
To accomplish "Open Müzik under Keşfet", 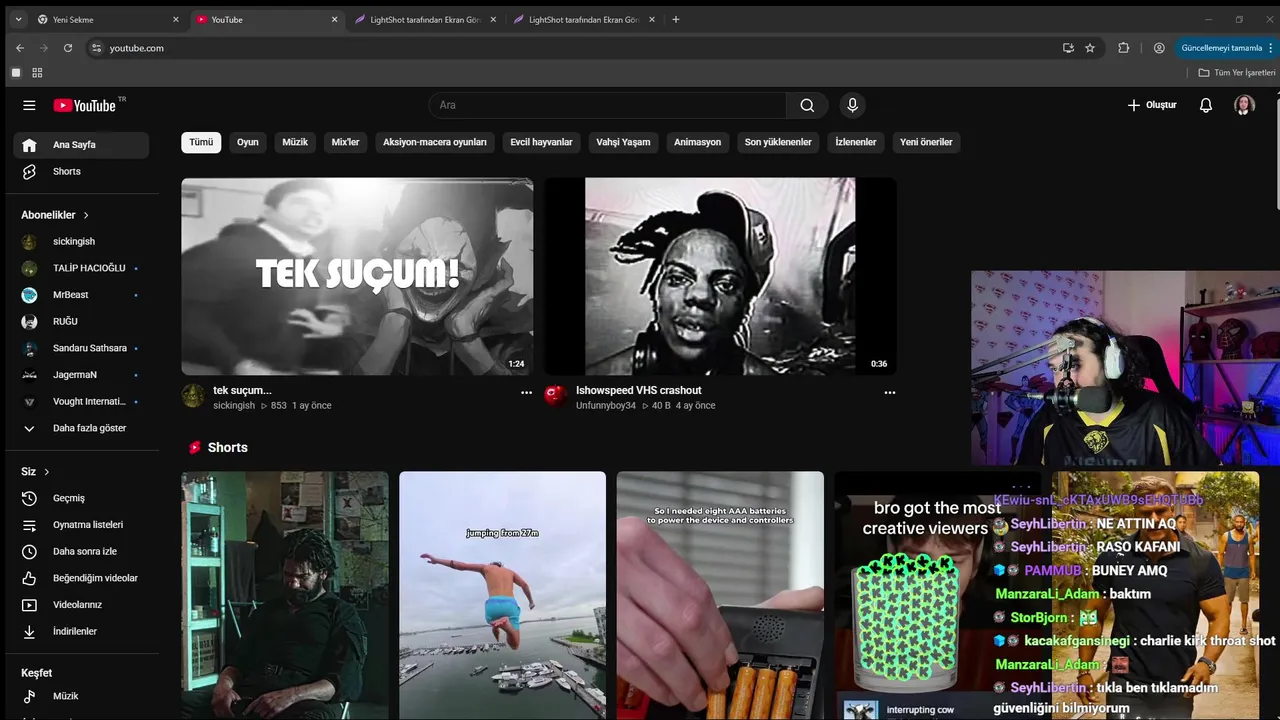I will 81,696.
